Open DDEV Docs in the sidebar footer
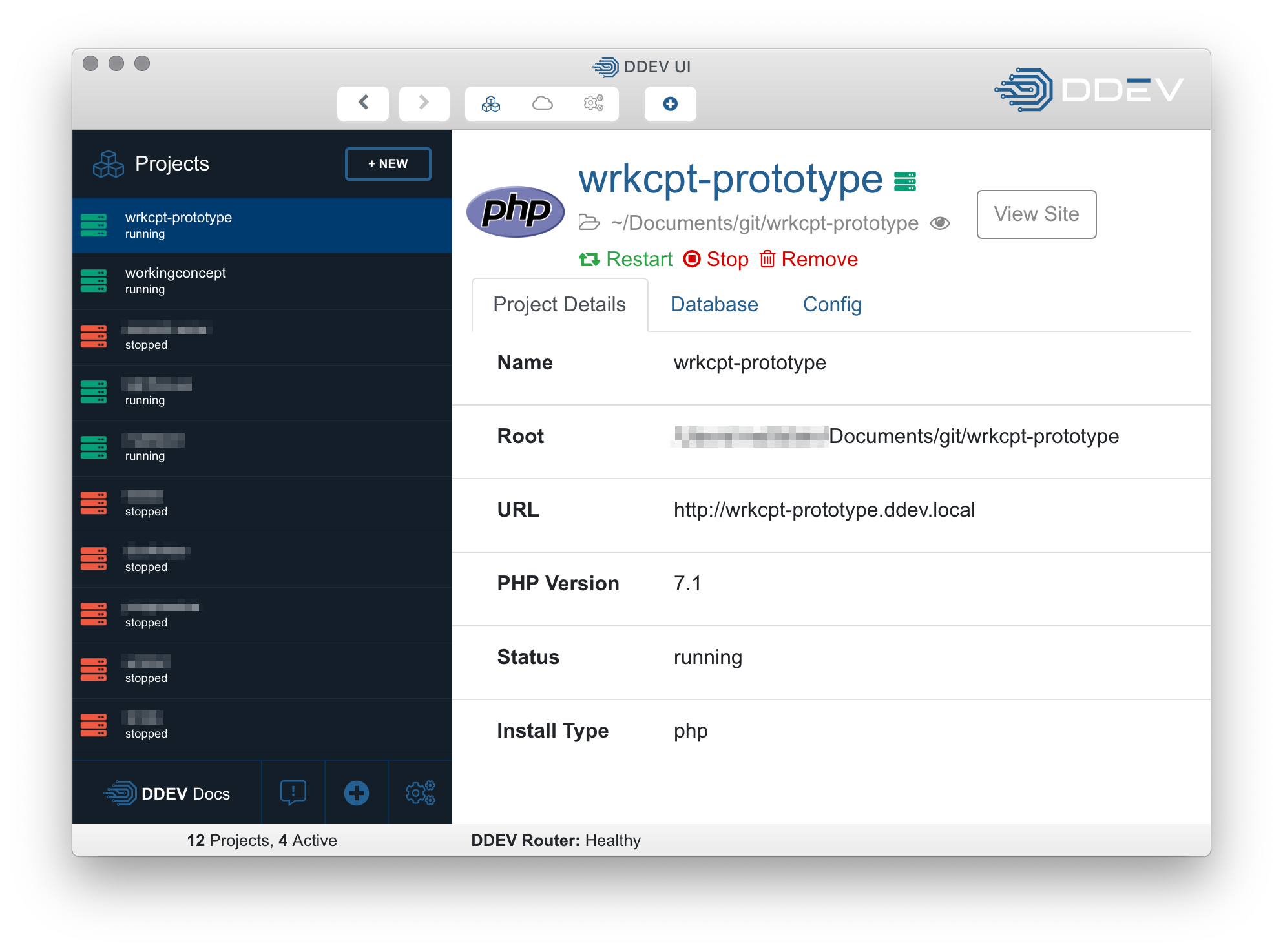1283x952 pixels. 167,793
